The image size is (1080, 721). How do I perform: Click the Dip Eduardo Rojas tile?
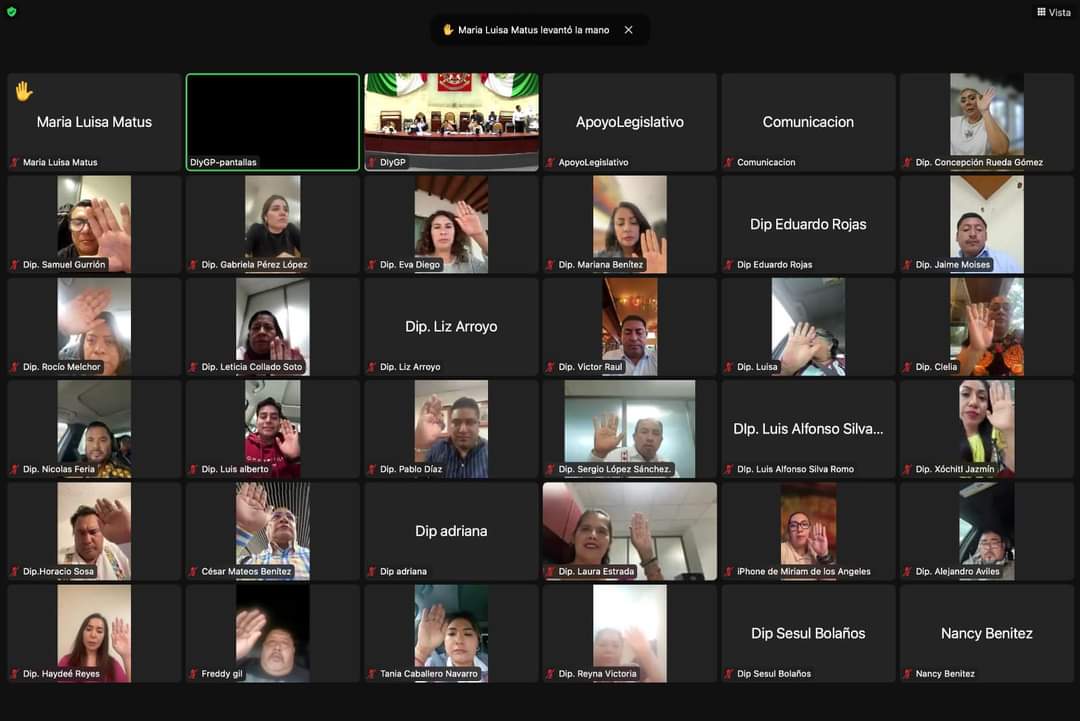(808, 224)
